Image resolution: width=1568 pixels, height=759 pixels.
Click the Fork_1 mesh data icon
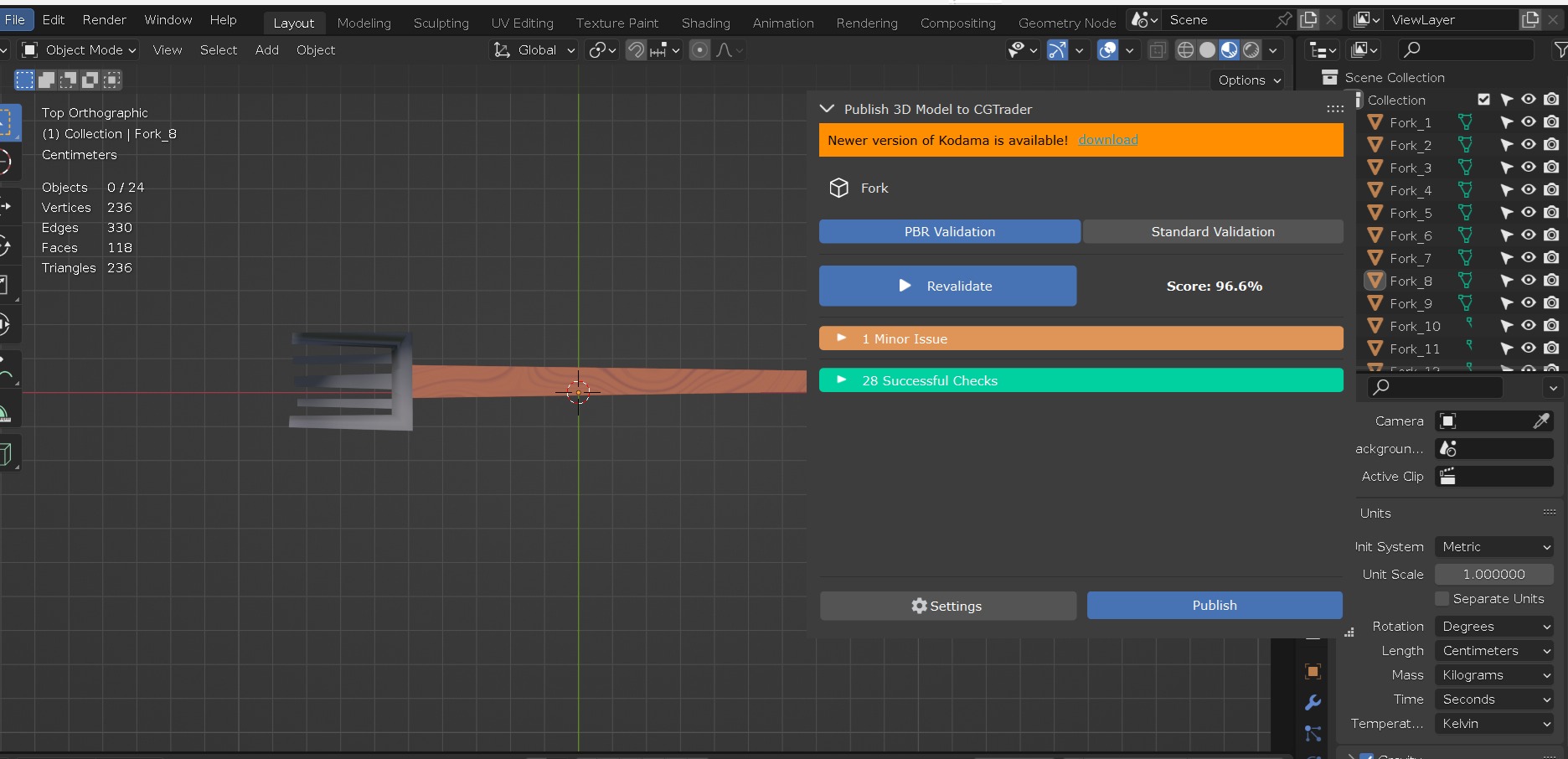pos(1465,122)
